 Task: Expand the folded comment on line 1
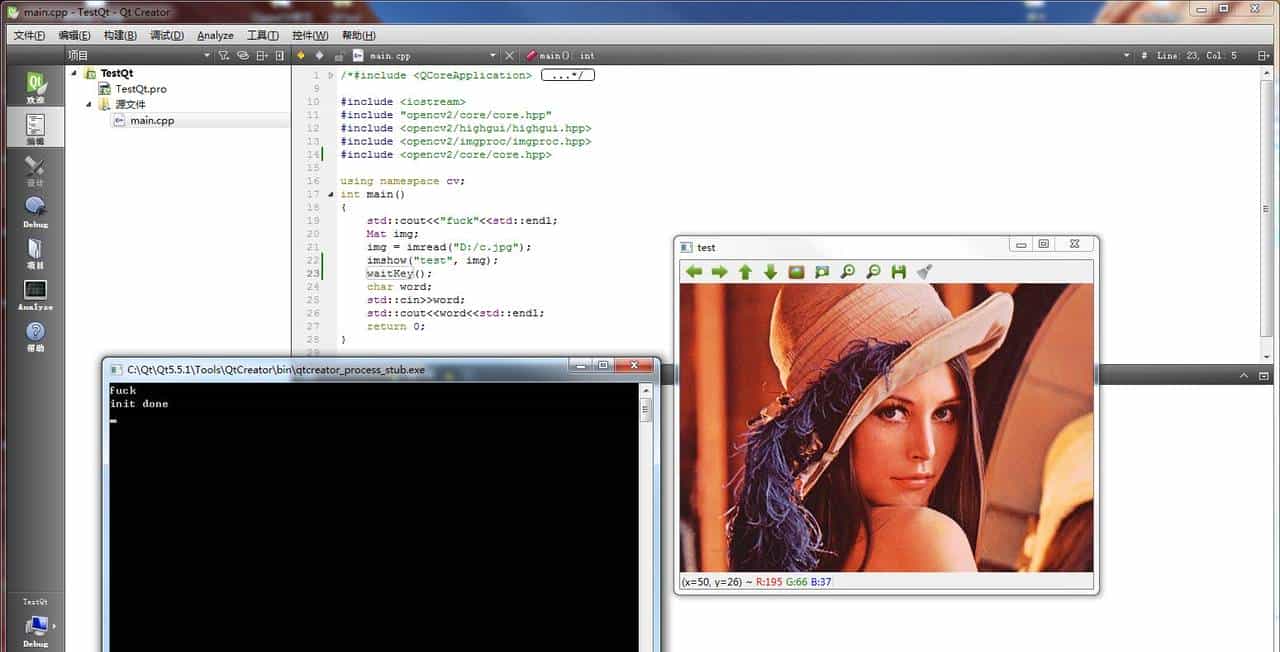567,75
